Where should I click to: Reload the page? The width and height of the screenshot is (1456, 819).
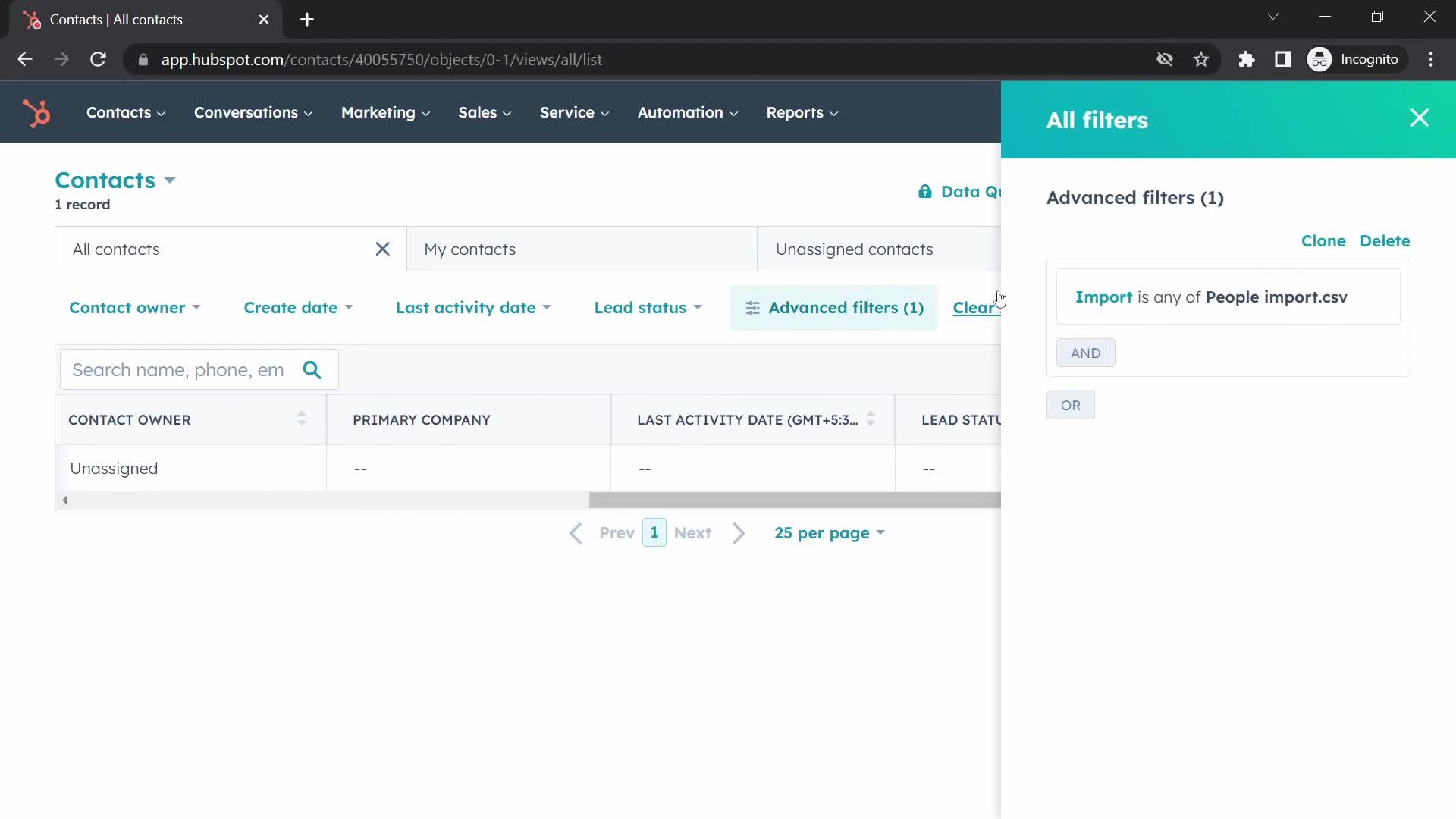click(x=98, y=59)
